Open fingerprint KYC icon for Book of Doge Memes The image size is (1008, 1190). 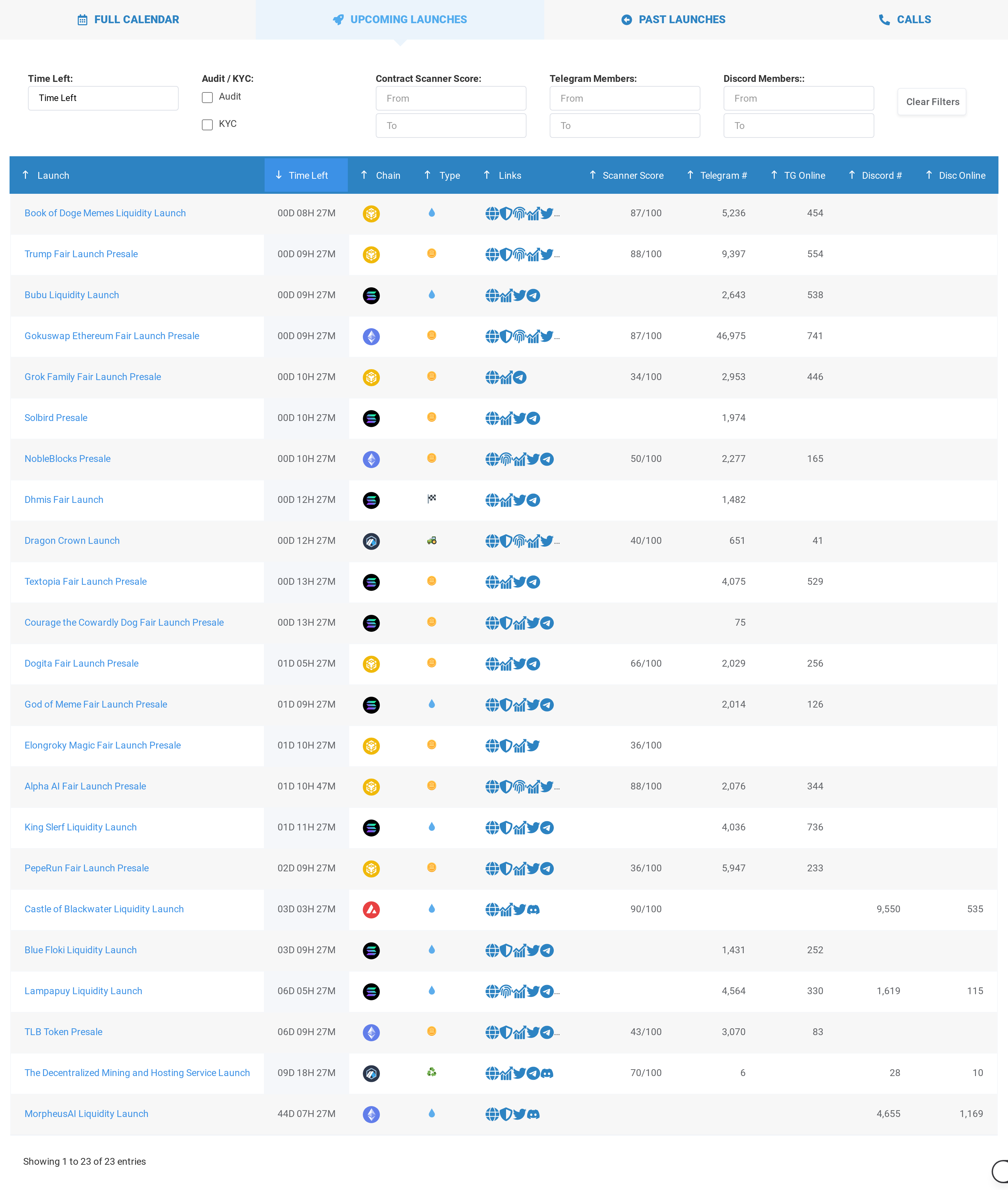point(519,214)
